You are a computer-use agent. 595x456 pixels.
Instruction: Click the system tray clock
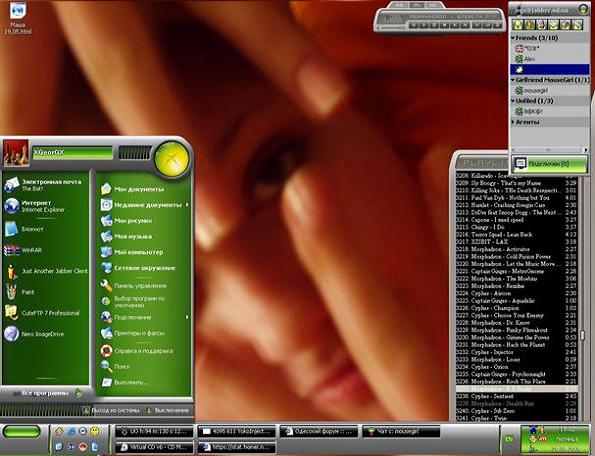566,439
